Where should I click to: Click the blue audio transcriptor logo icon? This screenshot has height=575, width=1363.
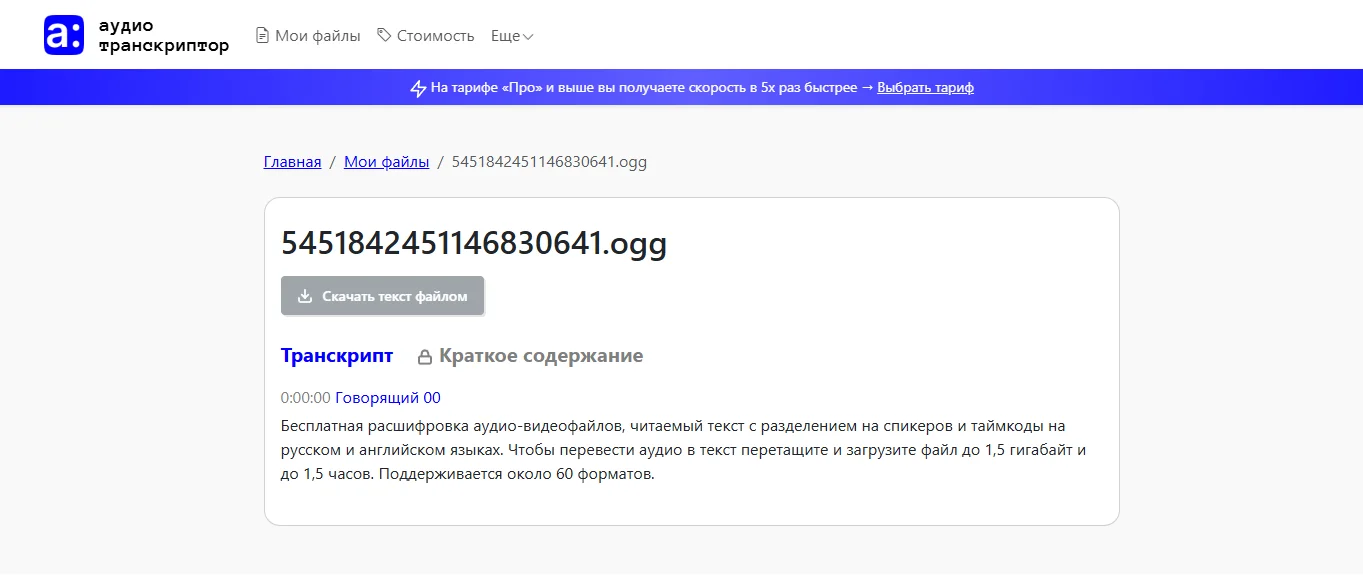tap(64, 35)
